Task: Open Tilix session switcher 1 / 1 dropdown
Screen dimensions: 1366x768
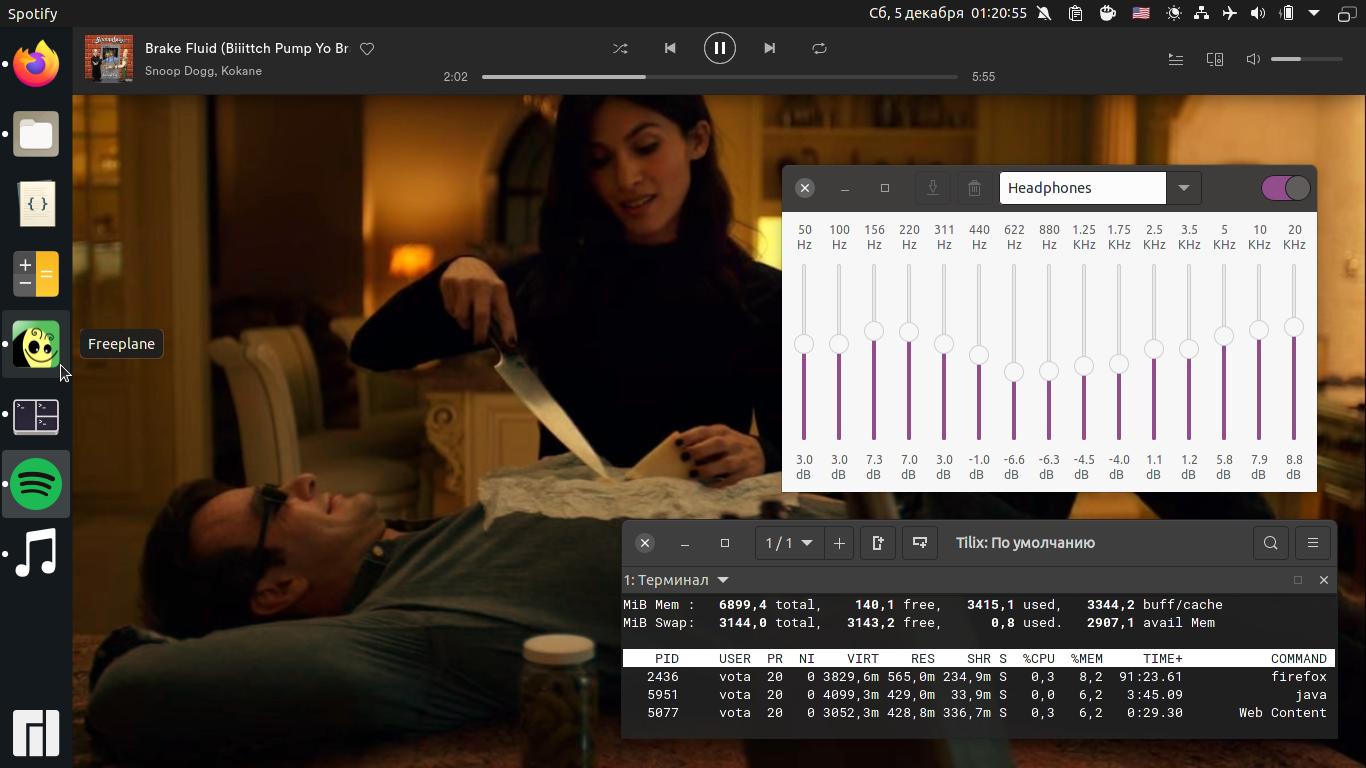Action: [789, 543]
